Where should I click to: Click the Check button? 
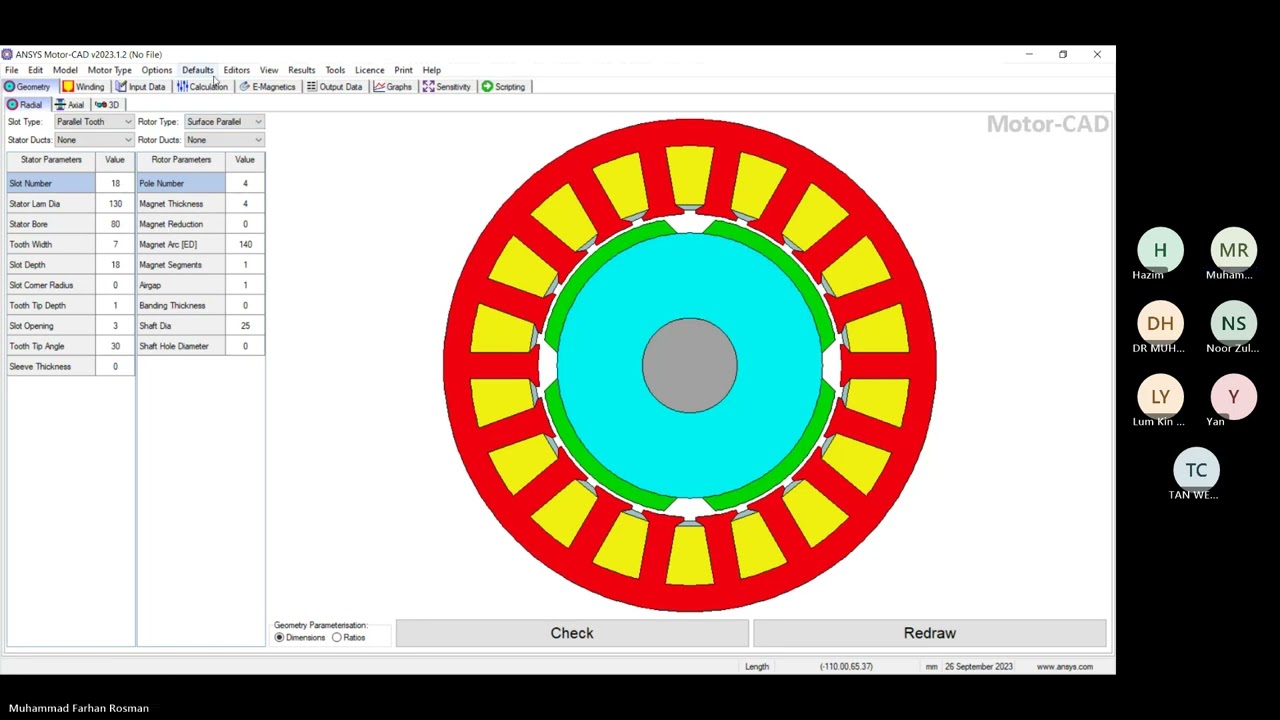click(572, 633)
